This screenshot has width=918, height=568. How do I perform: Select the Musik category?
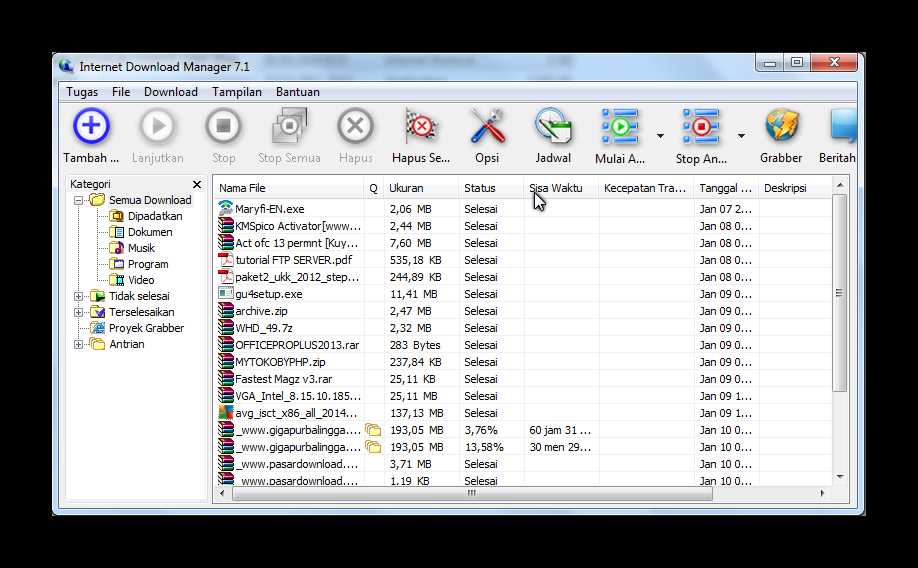[x=141, y=248]
